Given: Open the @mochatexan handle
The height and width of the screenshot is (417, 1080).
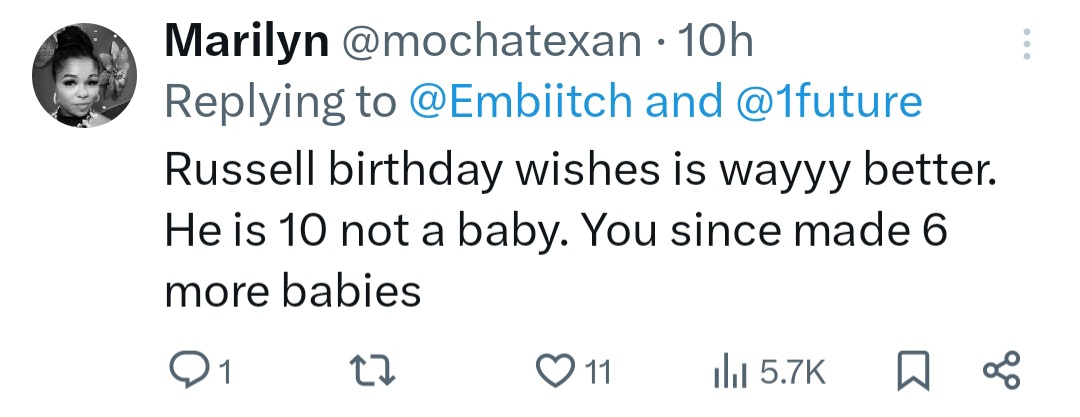Looking at the screenshot, I should pos(492,41).
